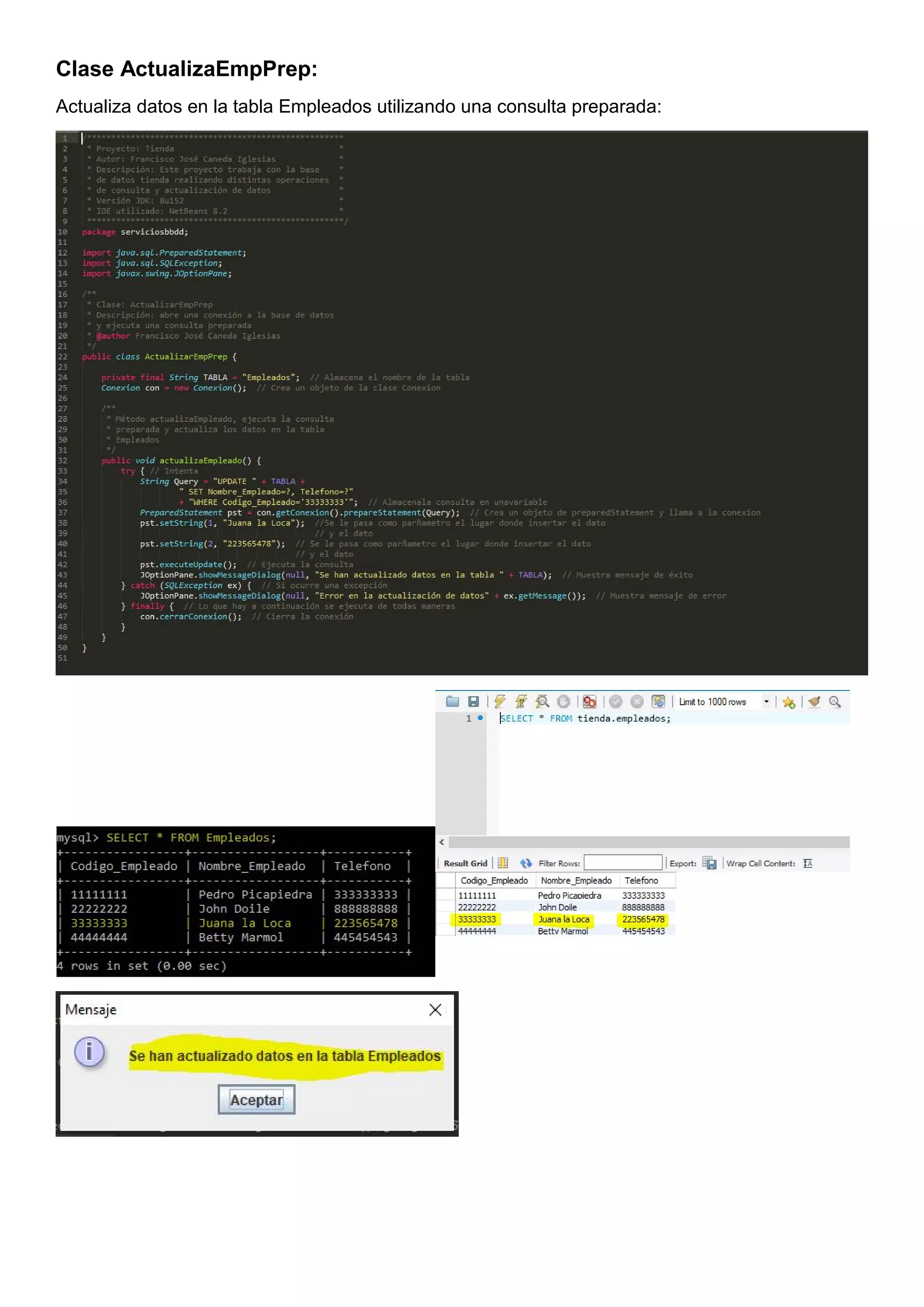924x1307 pixels.
Task: Select the Result Grid label
Action: tap(466, 863)
